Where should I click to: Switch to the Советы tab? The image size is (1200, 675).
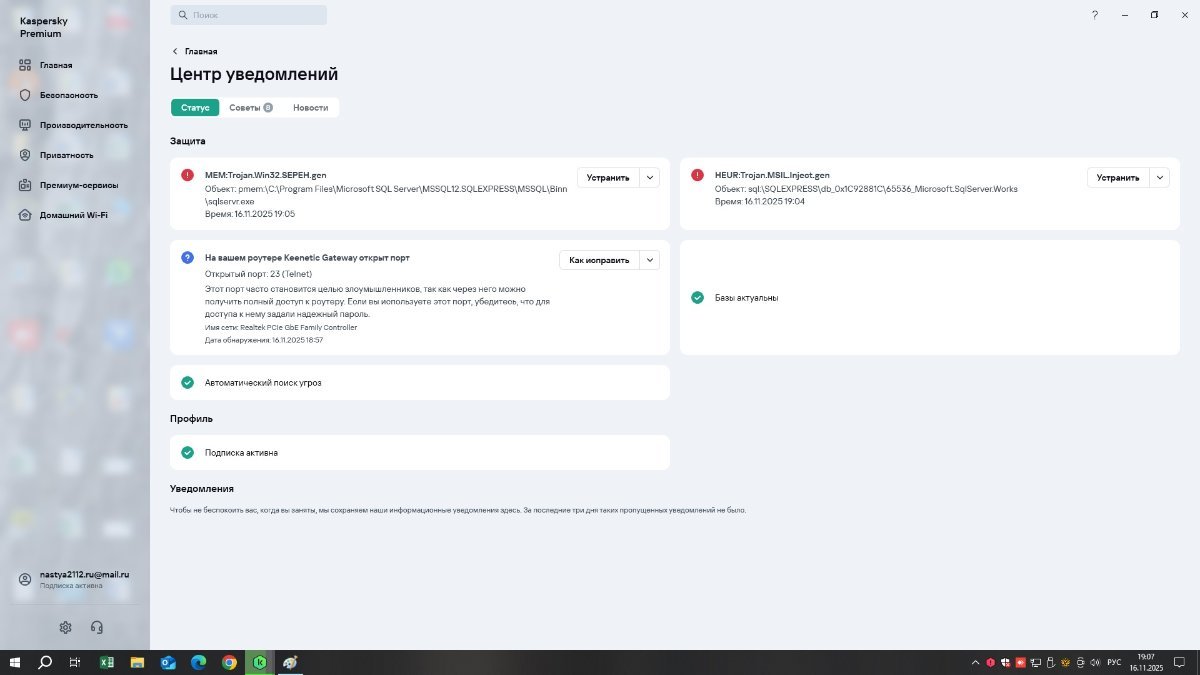250,107
